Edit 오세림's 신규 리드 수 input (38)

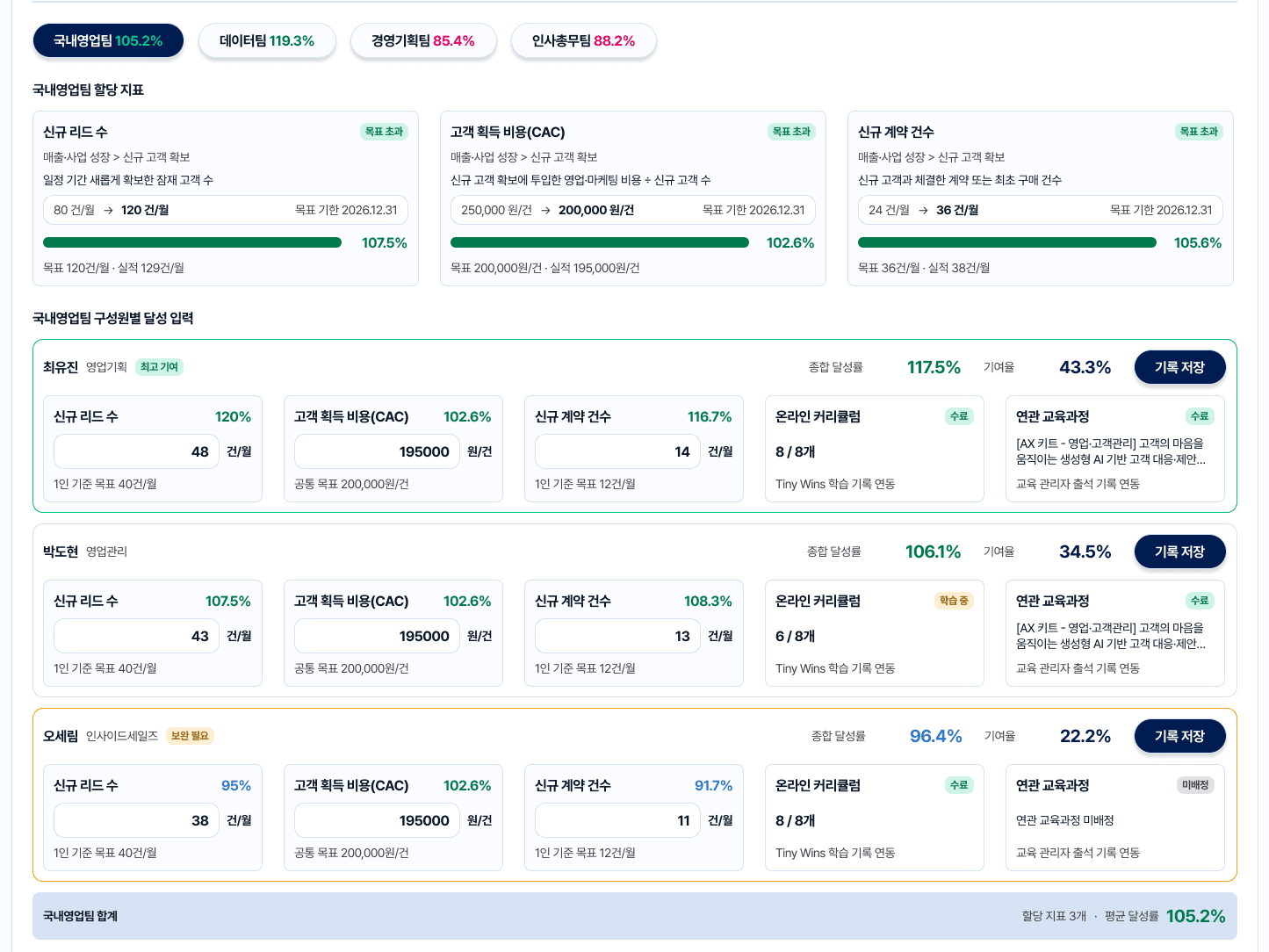(x=136, y=820)
